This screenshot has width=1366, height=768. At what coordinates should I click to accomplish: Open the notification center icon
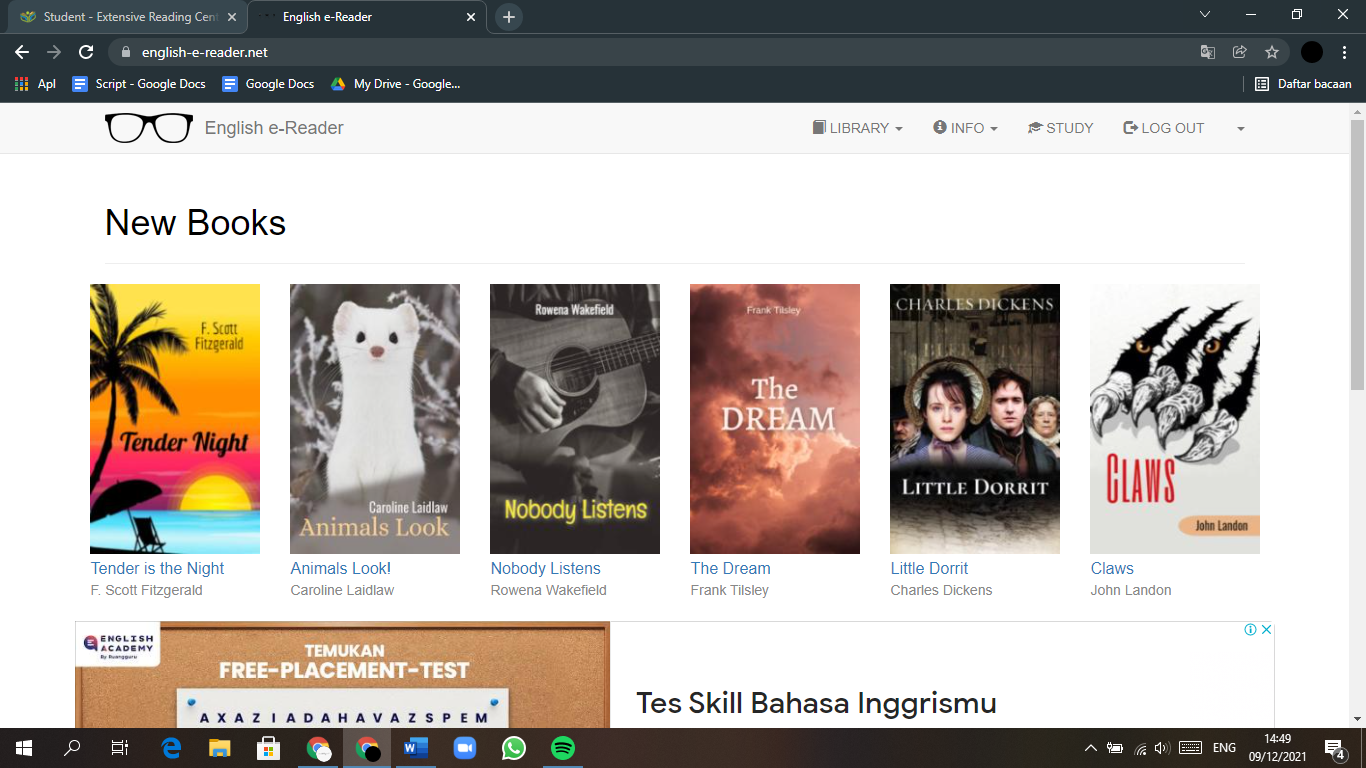[1334, 748]
